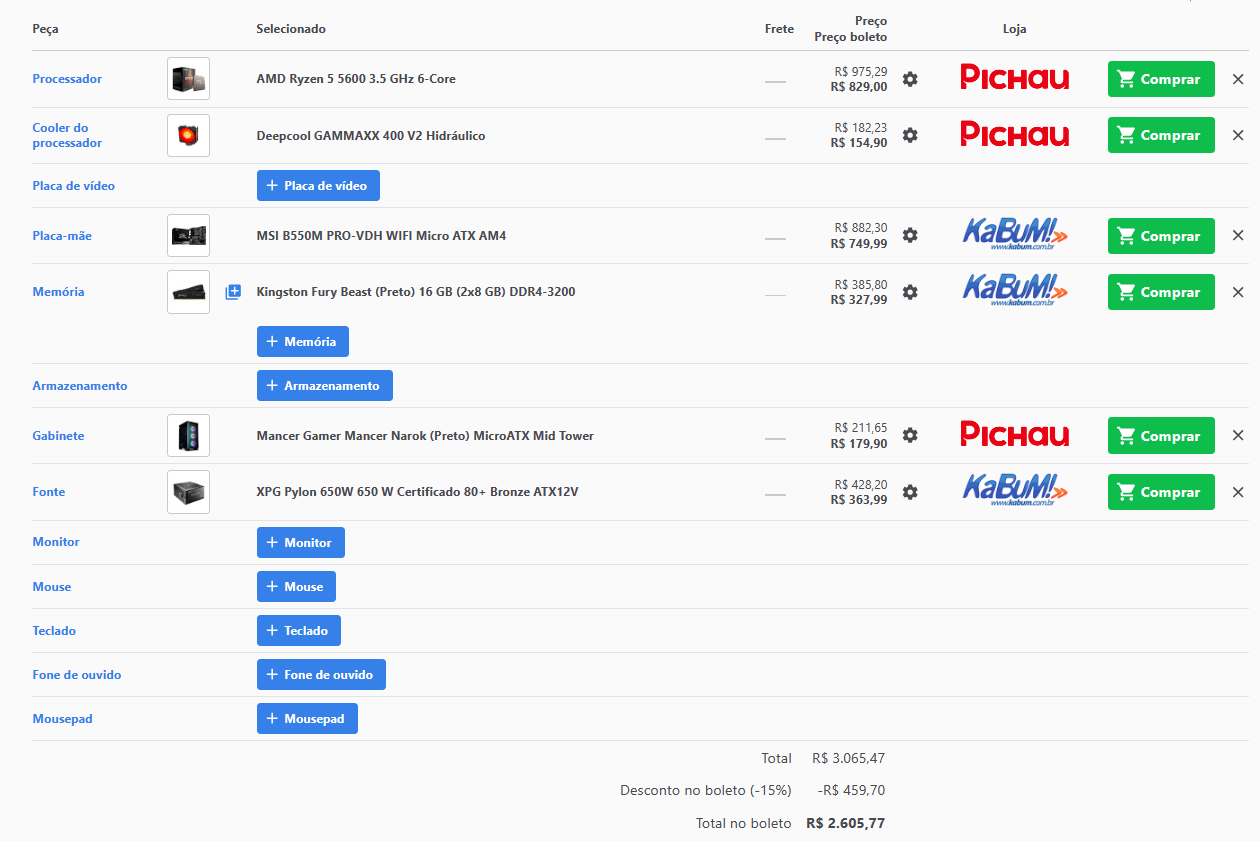The height and width of the screenshot is (841, 1260).
Task: Click the duplicate icon beside Kingston Fury memory
Action: [x=233, y=292]
